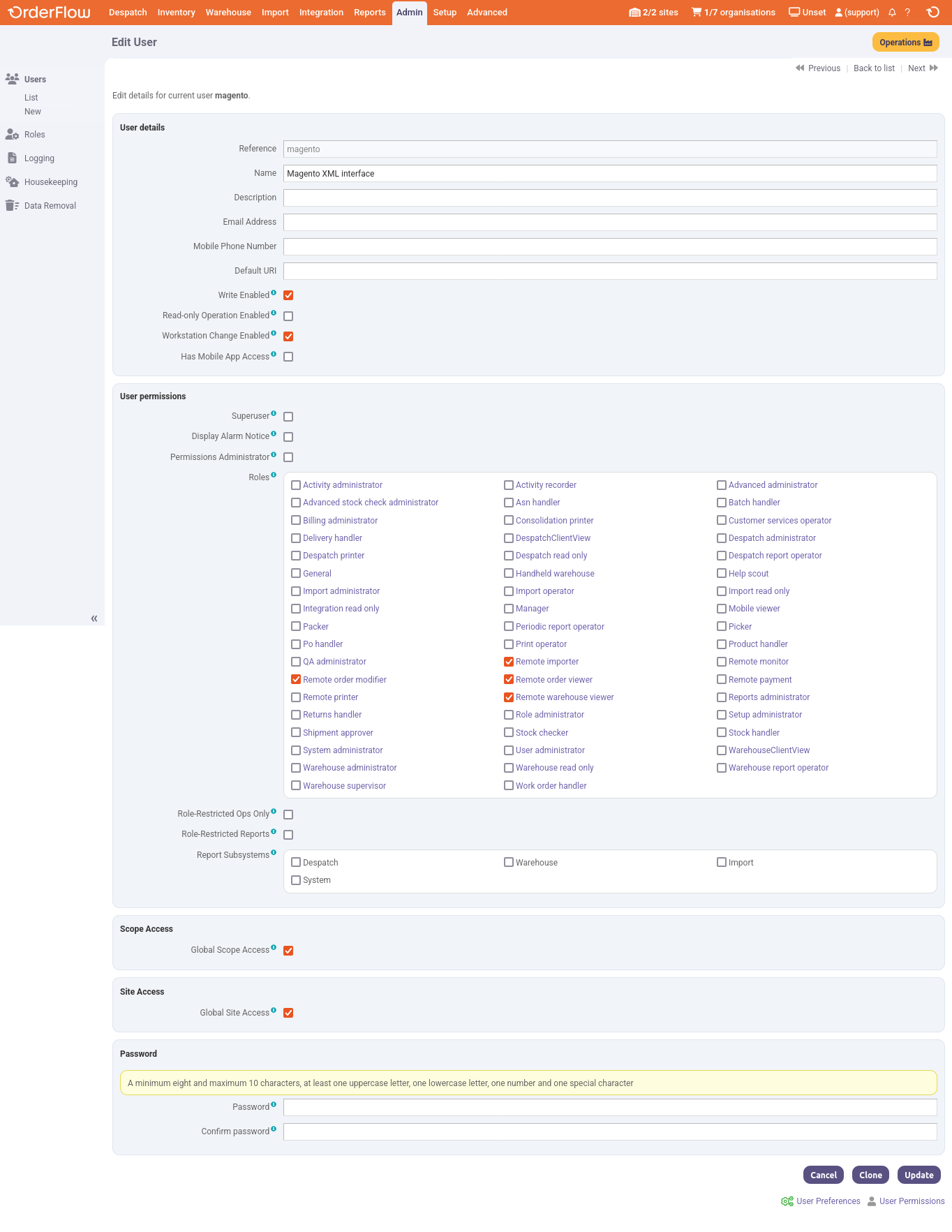Click the Description input field
Screen dimensions: 952x1232
610,198
